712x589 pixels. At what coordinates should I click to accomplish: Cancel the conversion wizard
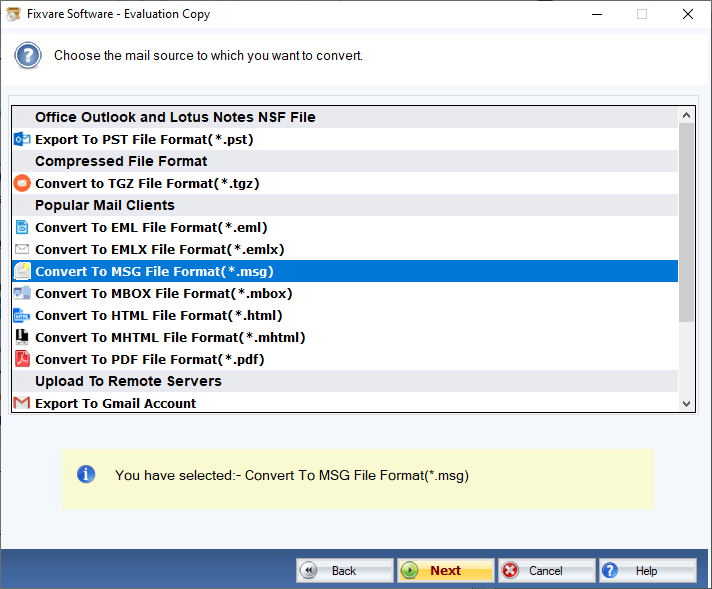(547, 570)
